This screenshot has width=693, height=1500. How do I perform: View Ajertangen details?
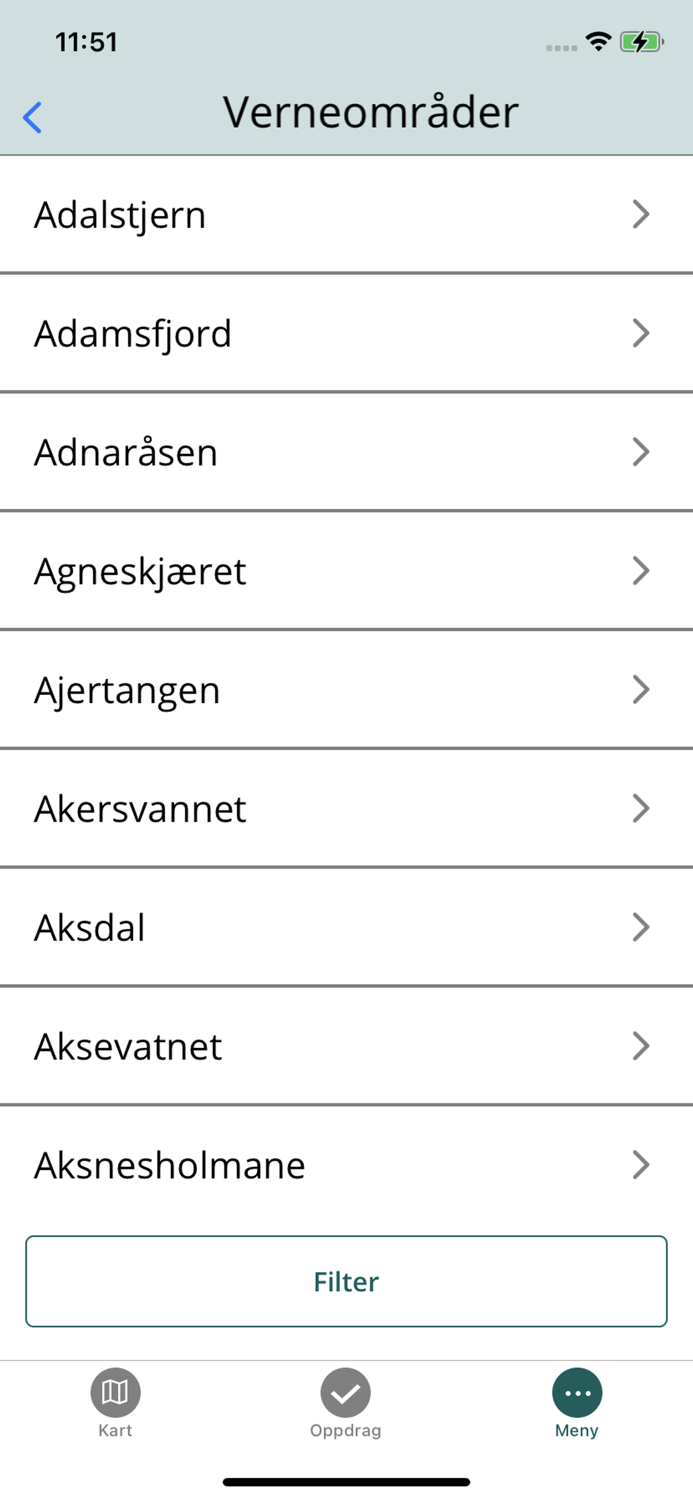click(x=346, y=689)
